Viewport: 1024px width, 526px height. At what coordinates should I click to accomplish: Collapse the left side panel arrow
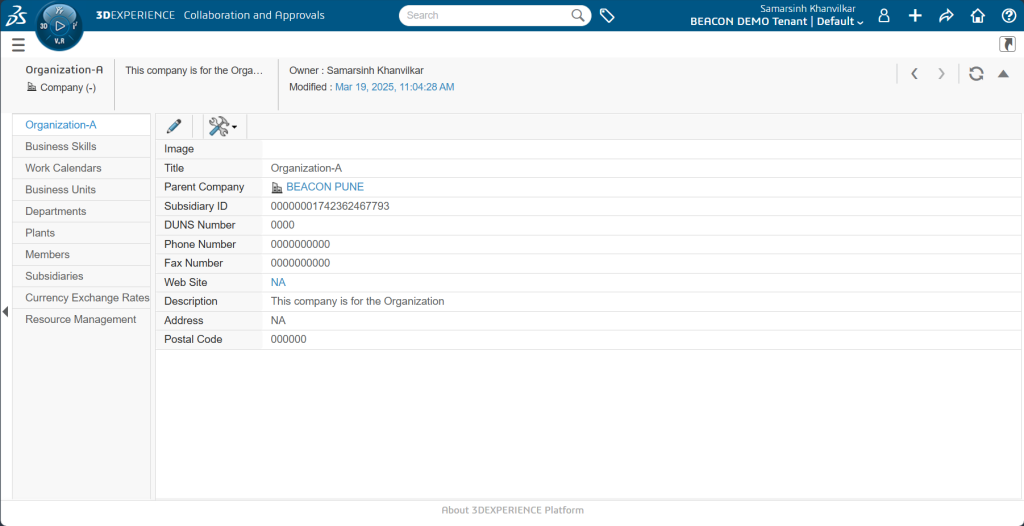coord(5,312)
